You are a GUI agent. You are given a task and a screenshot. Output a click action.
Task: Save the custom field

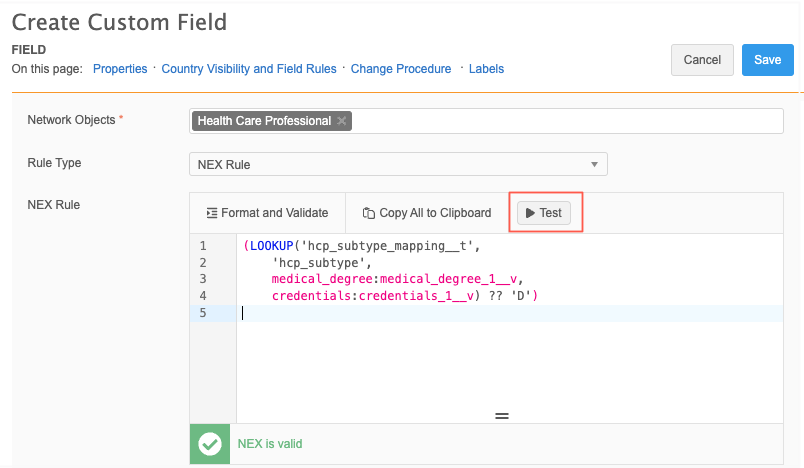[x=767, y=60]
